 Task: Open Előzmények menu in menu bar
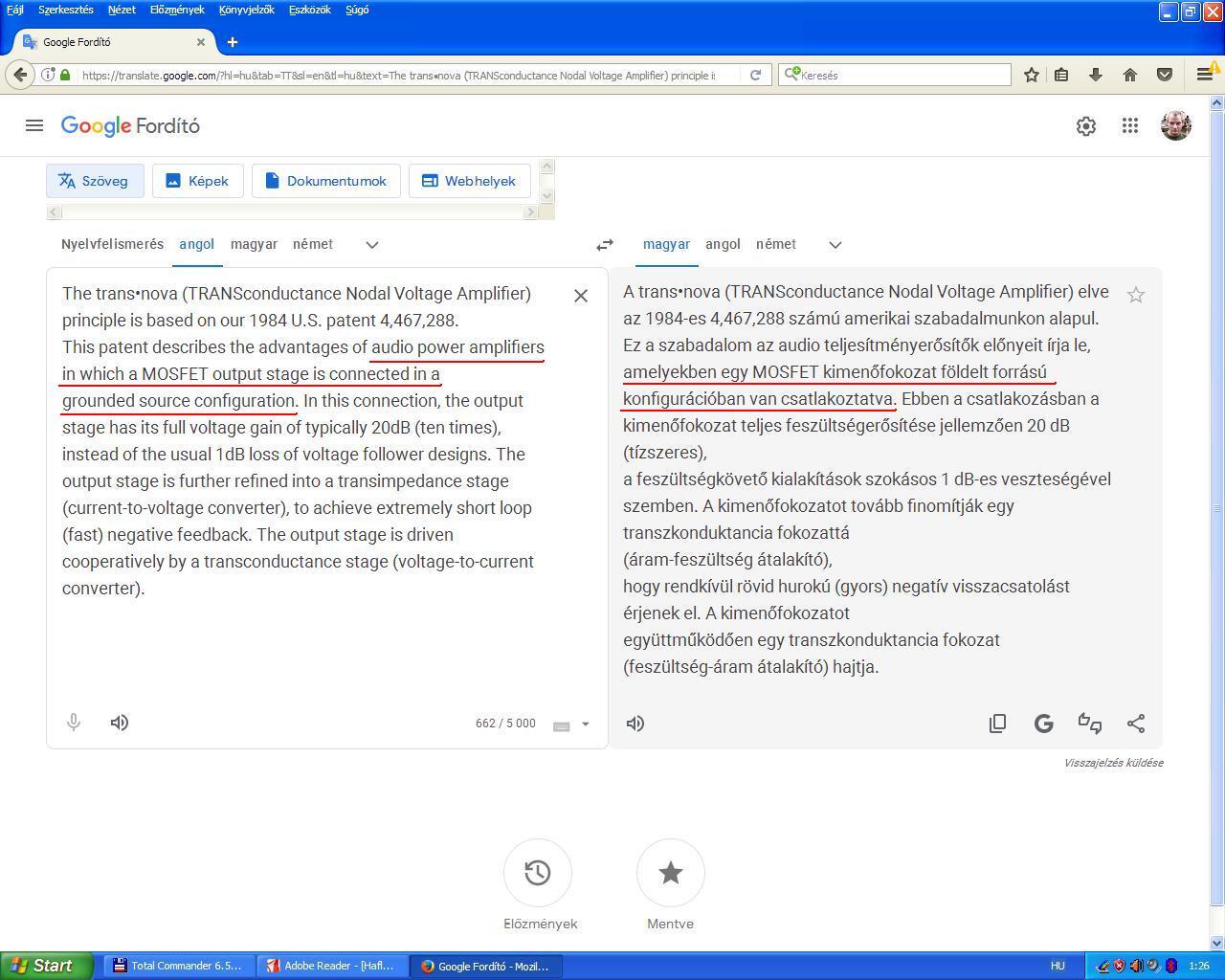pyautogui.click(x=177, y=10)
